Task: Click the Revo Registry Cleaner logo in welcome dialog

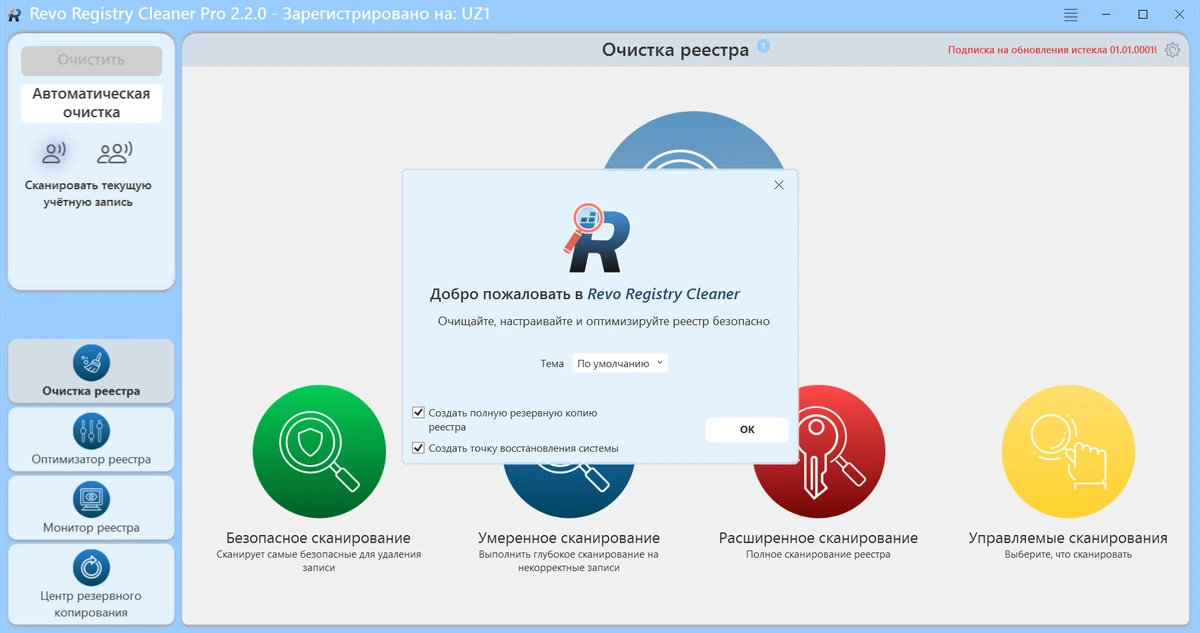Action: (x=597, y=238)
